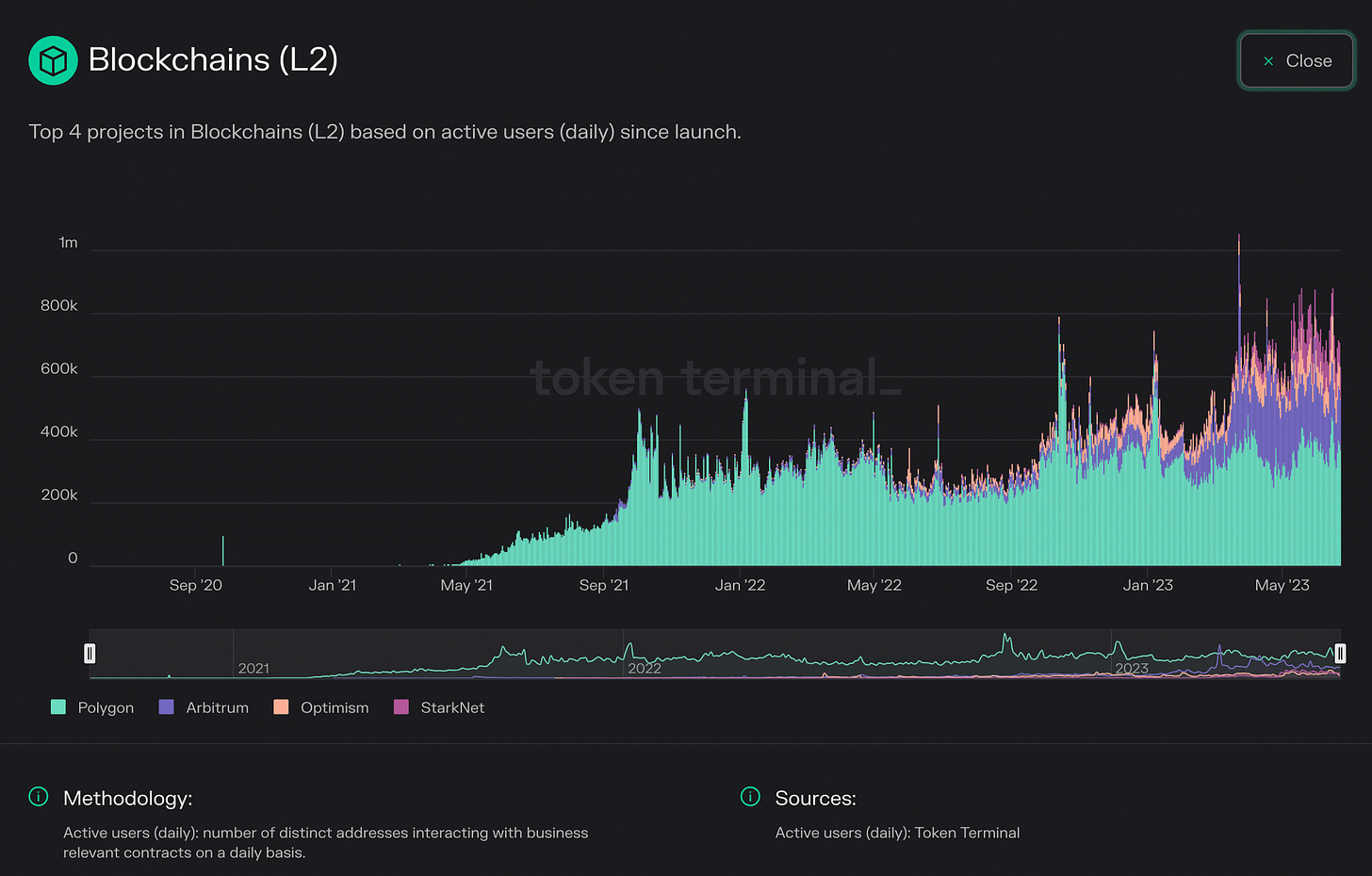Click the Jan '22 x-axis label
Screen dimensions: 1372x876
click(740, 585)
